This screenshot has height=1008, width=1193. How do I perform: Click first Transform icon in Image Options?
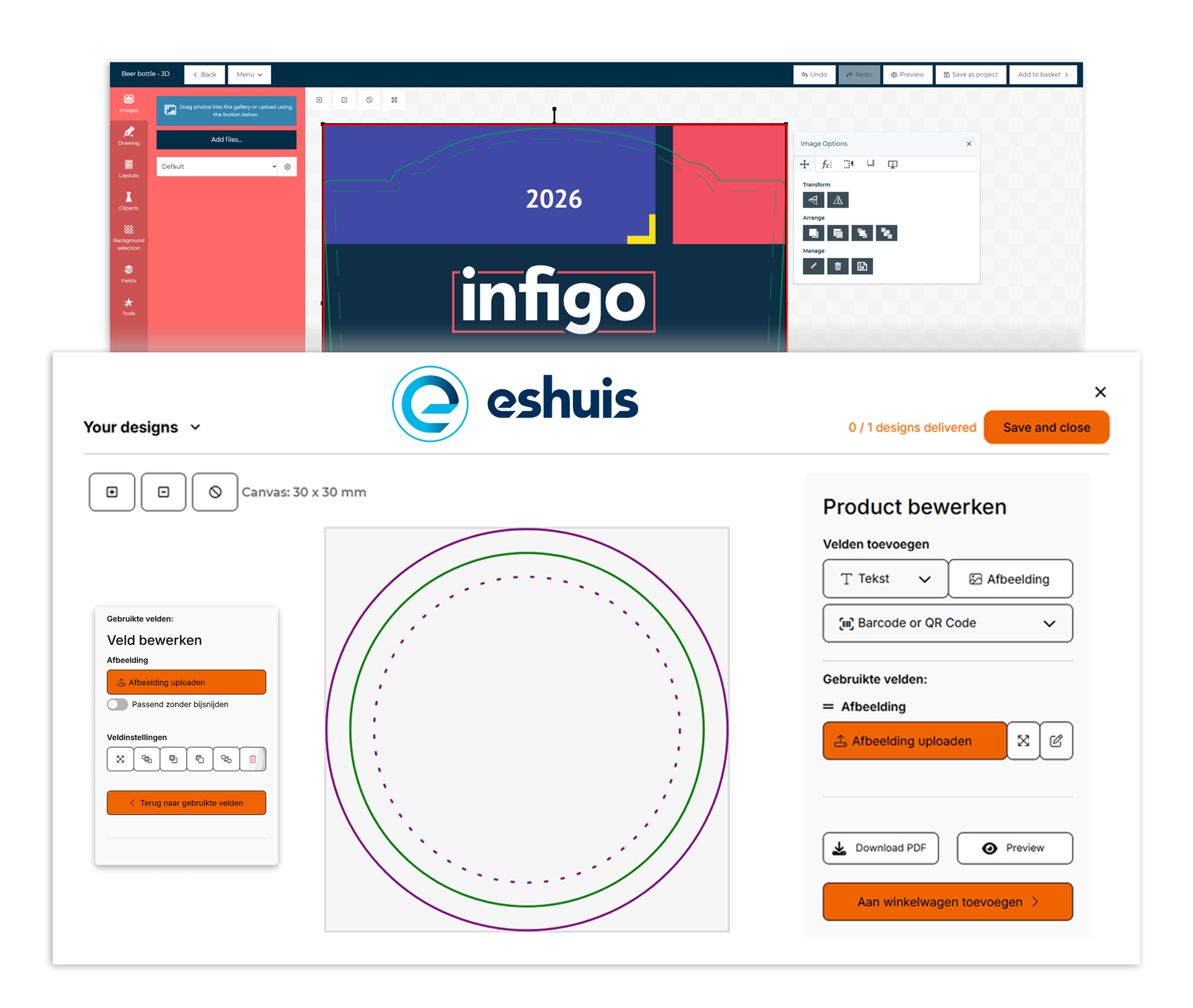click(x=813, y=199)
